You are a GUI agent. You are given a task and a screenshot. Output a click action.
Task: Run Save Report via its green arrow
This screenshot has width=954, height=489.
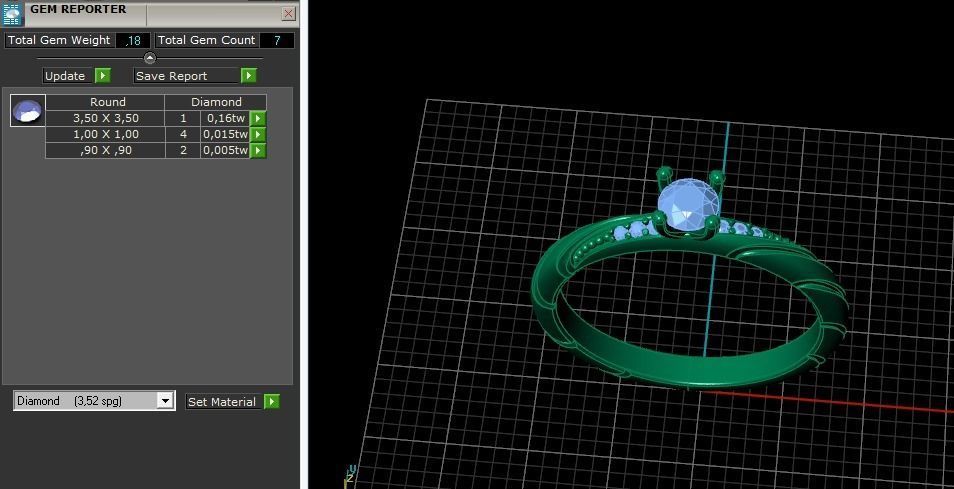click(x=249, y=76)
